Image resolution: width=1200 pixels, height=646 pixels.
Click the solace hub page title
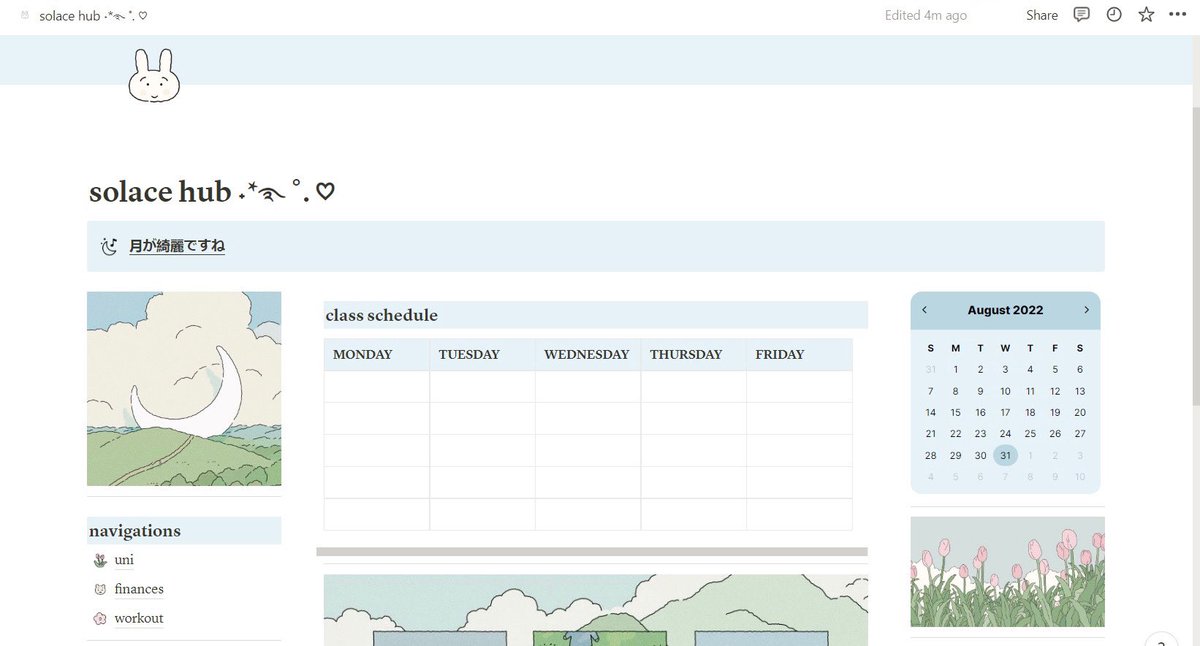212,191
